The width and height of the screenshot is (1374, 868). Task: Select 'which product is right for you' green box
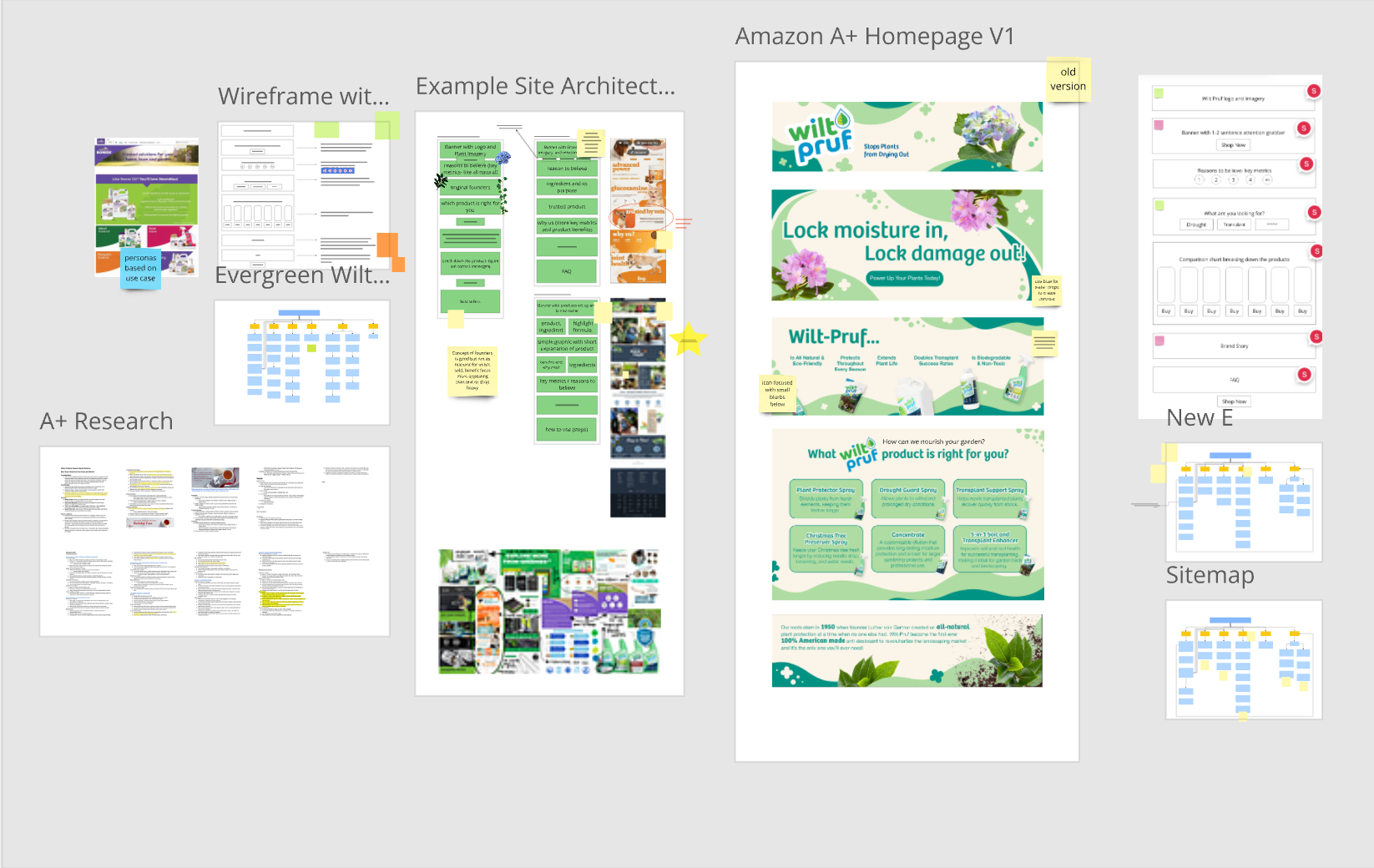[x=470, y=206]
